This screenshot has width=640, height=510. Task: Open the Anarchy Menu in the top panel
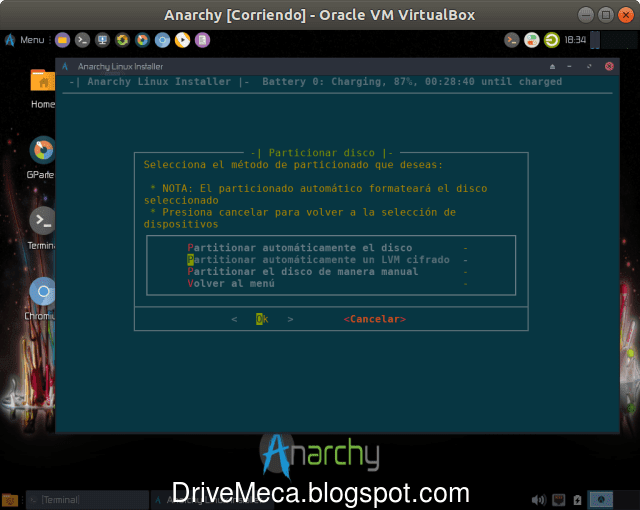tap(24, 40)
